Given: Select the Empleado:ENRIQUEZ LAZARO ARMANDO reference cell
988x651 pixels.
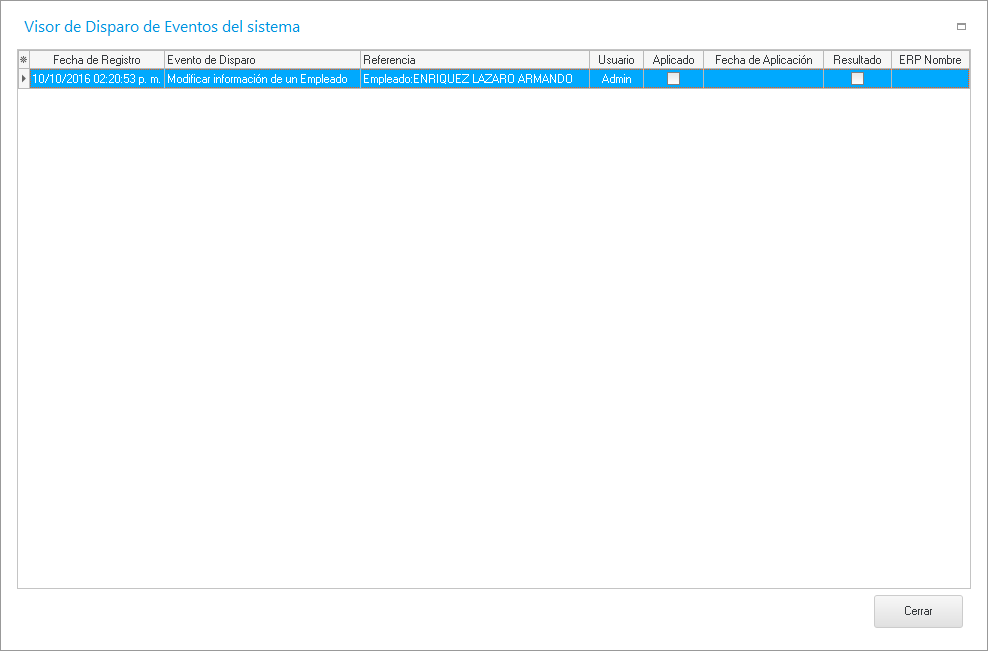Looking at the screenshot, I should click(475, 79).
